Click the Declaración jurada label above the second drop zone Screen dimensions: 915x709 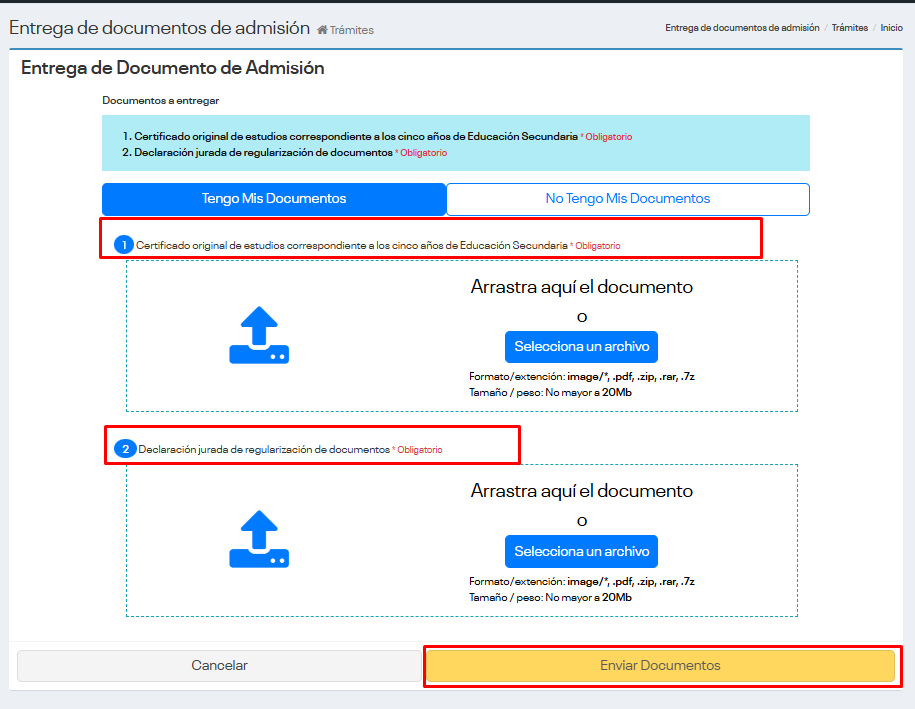coord(264,449)
